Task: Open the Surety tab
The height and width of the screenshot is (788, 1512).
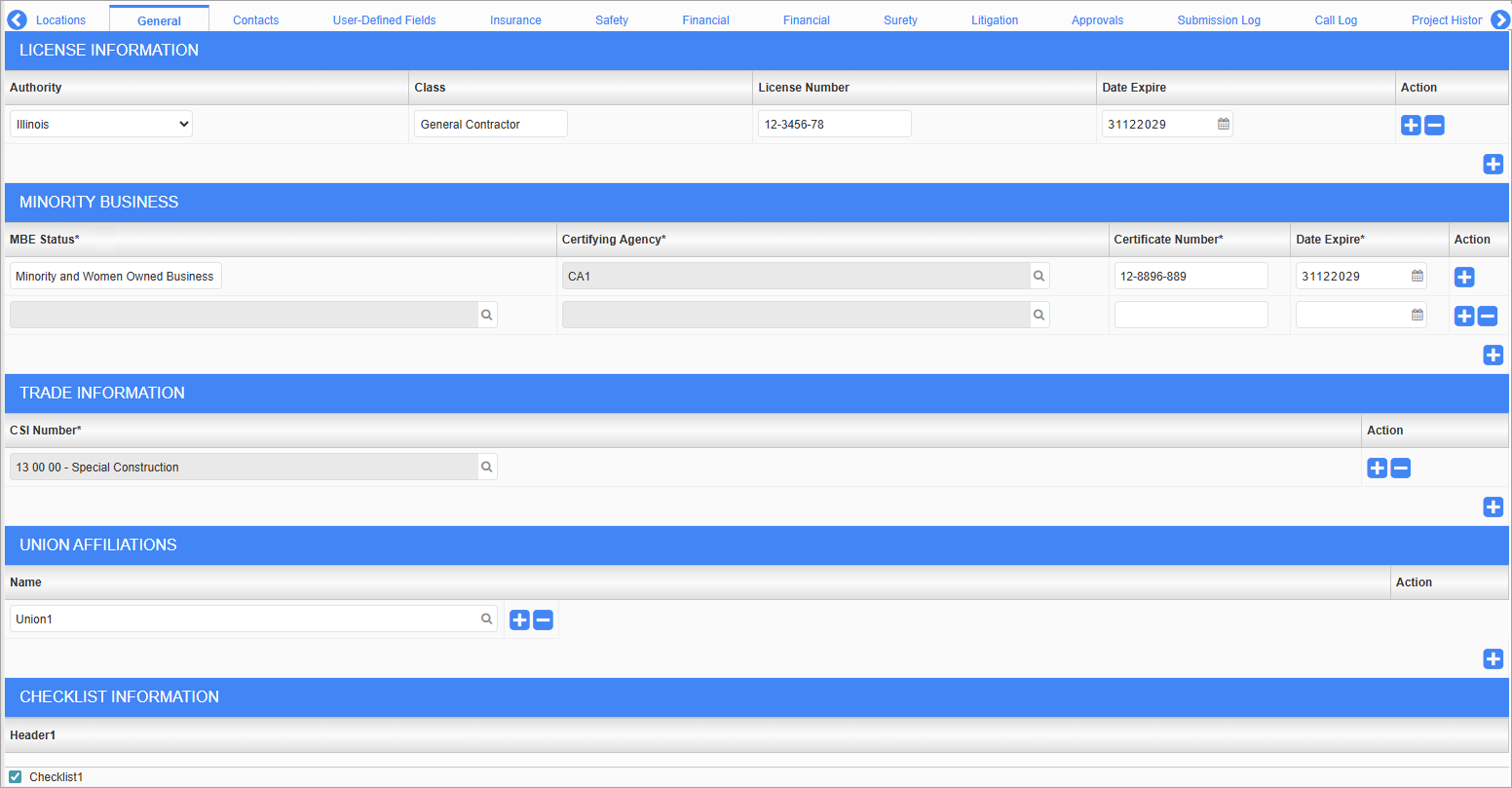Action: (x=900, y=19)
